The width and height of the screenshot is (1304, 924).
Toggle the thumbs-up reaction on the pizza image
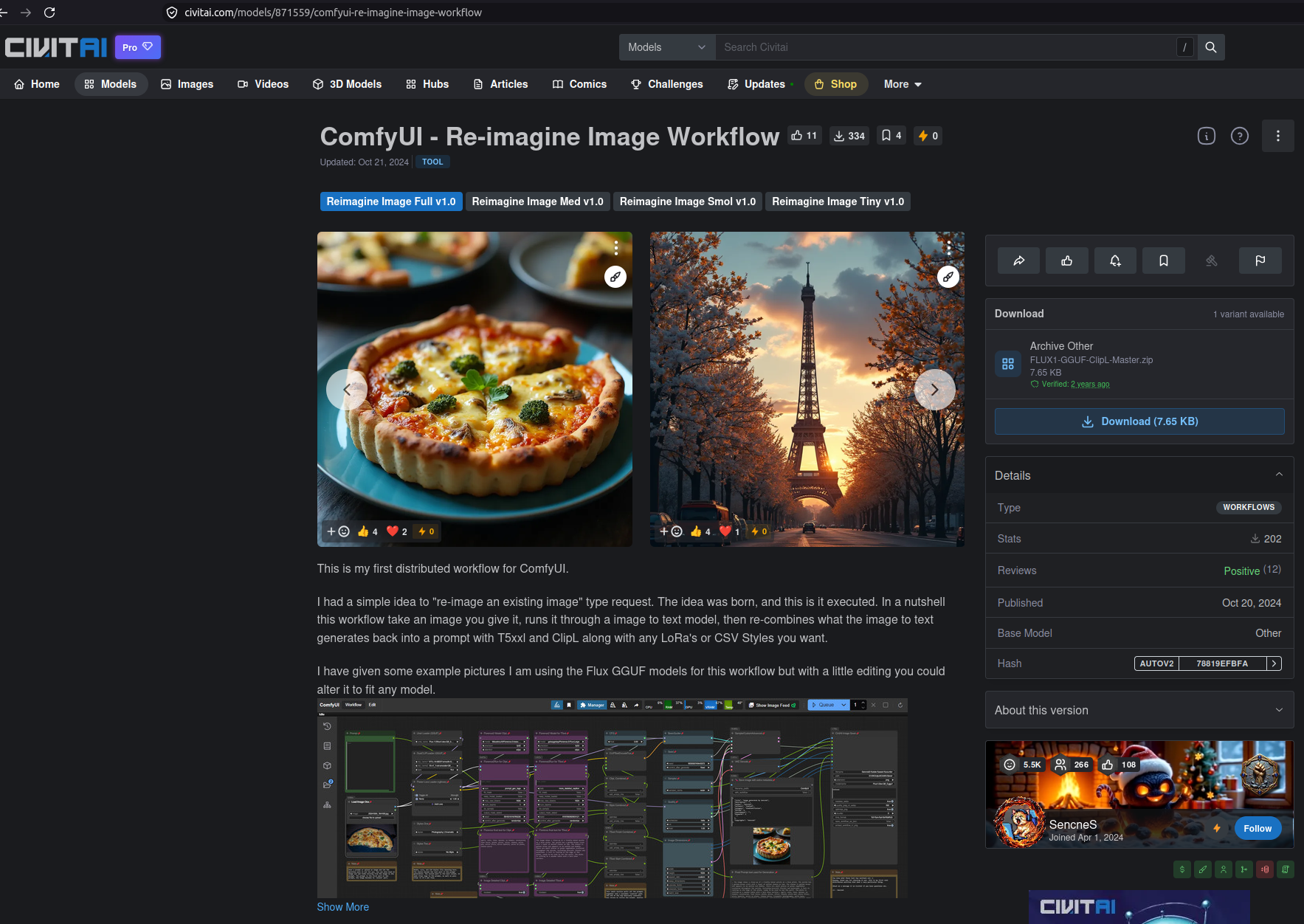[x=368, y=531]
